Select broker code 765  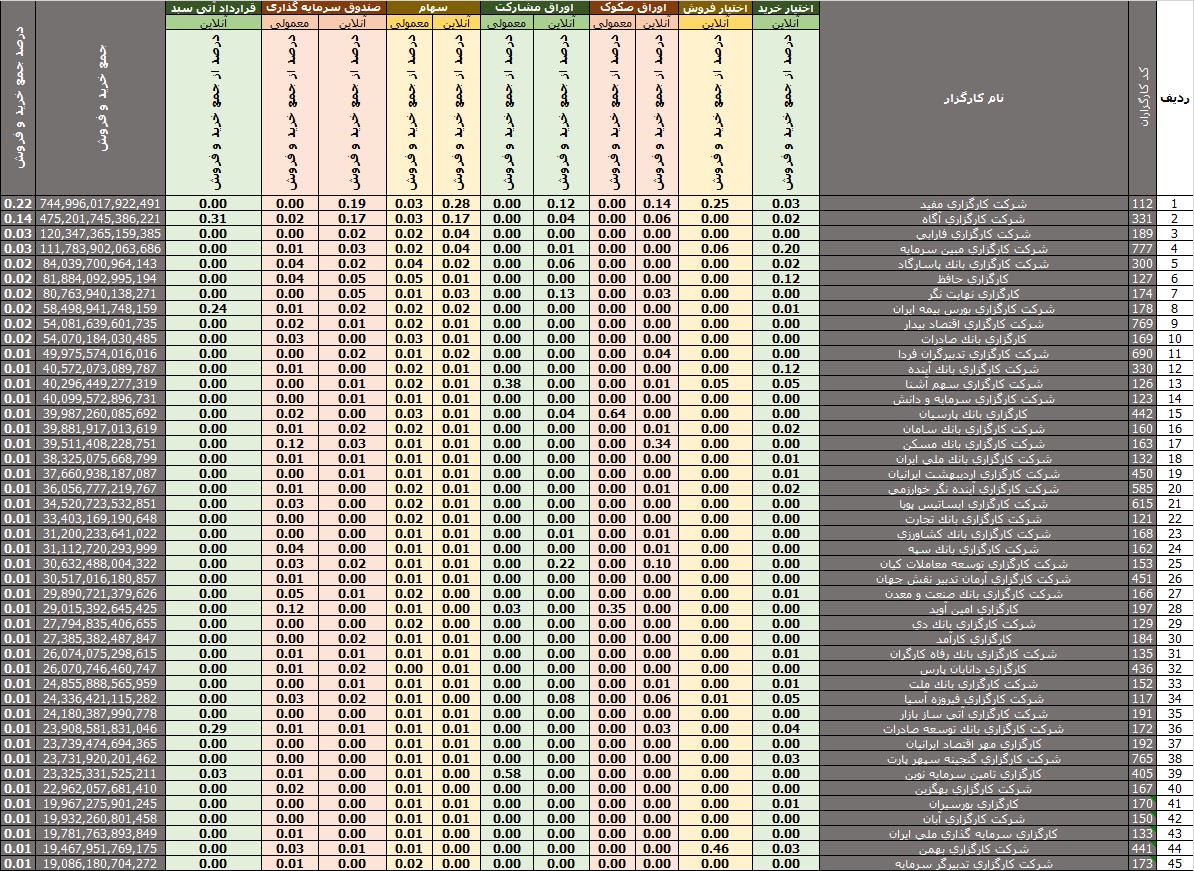1142,759
